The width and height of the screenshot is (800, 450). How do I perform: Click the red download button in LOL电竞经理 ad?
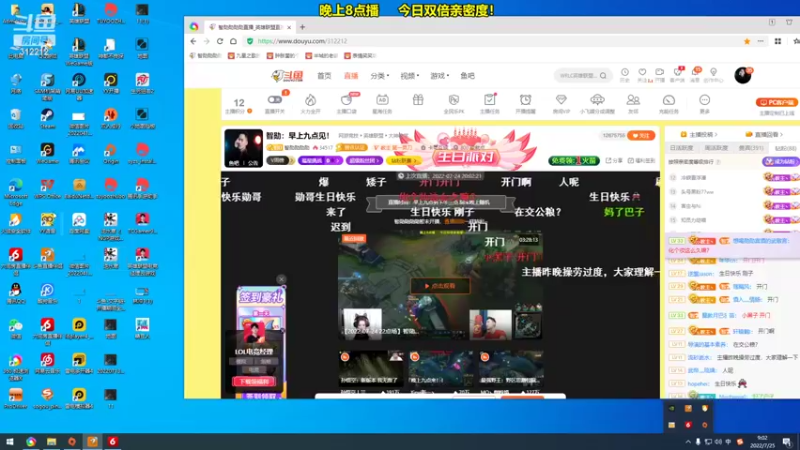[x=254, y=381]
